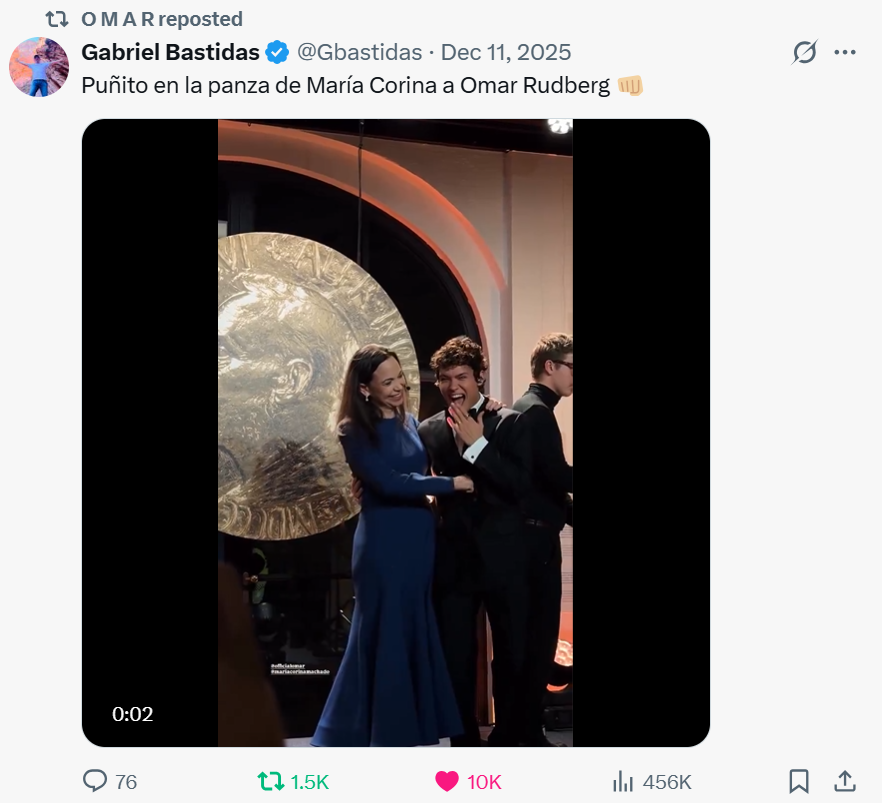Click the 76 replies count

(x=126, y=782)
